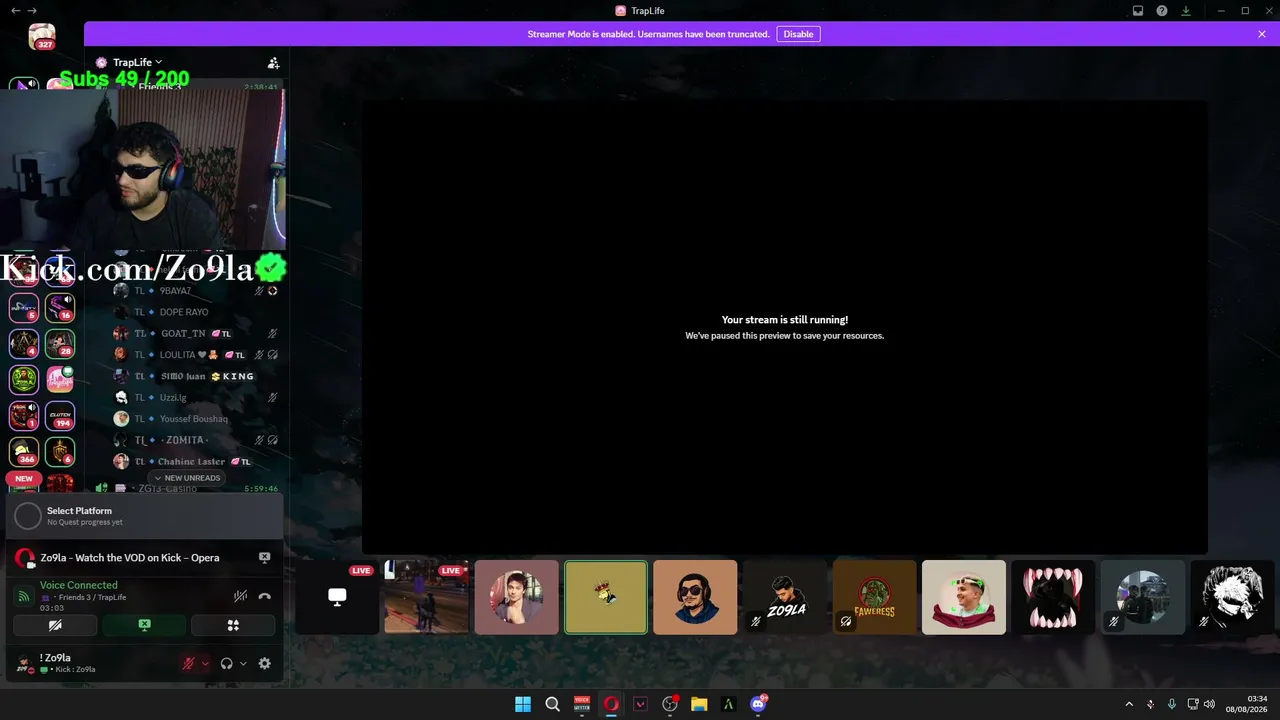Image resolution: width=1280 pixels, height=720 pixels.
Task: Unmute the microphone
Action: point(188,663)
